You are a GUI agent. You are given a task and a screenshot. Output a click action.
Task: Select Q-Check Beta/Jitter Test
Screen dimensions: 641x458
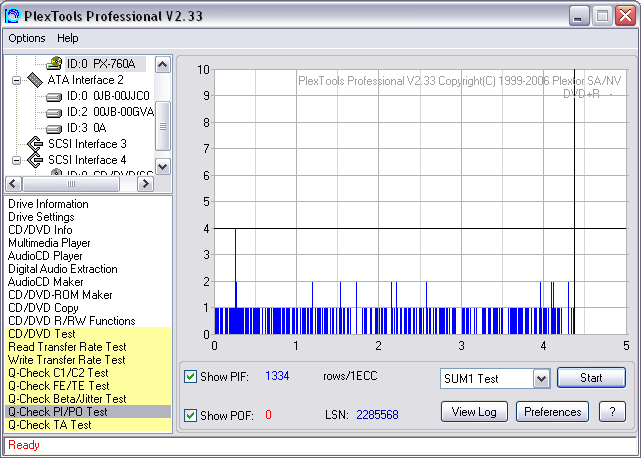[x=88, y=399]
